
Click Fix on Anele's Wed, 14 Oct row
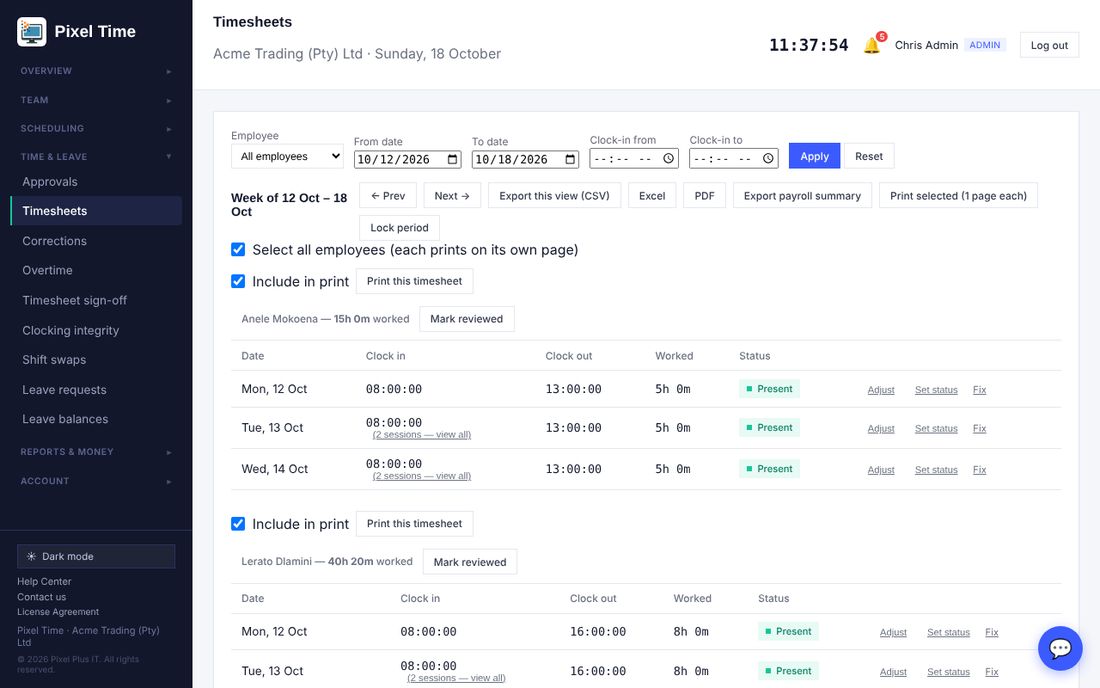[979, 470]
